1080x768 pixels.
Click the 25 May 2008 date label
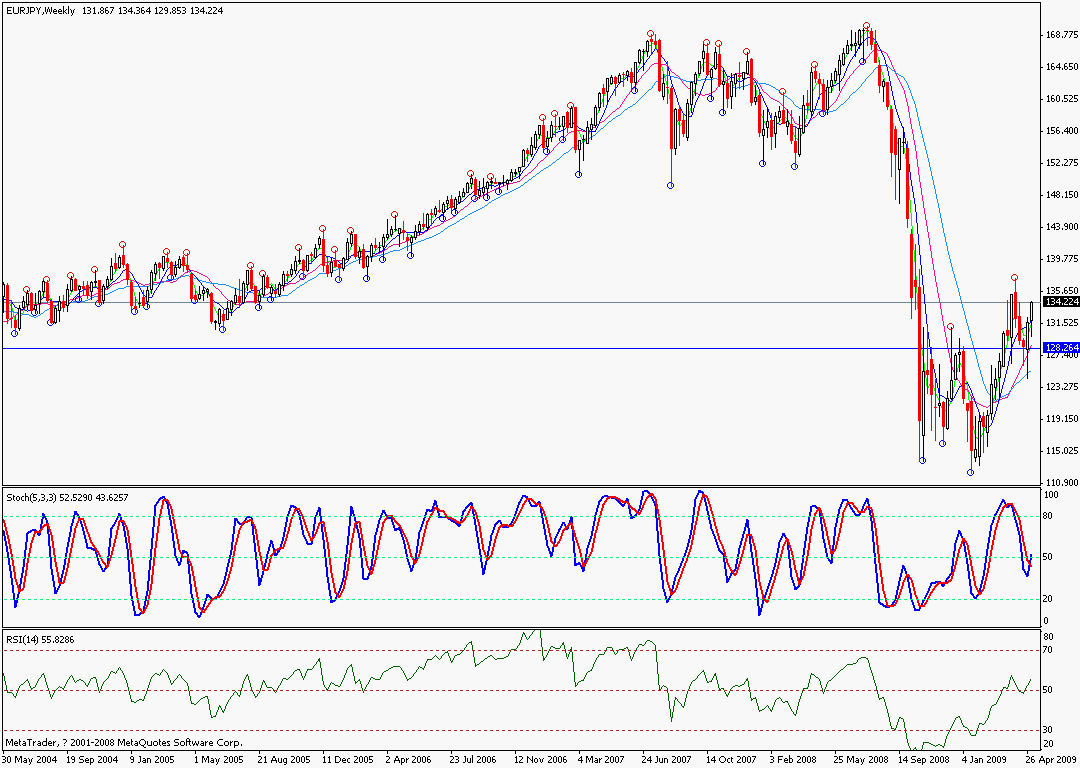click(861, 760)
